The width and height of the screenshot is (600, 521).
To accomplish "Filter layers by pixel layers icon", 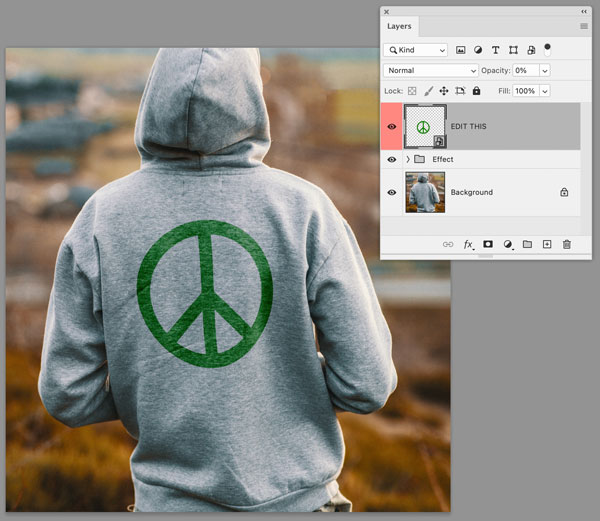I will (x=461, y=50).
